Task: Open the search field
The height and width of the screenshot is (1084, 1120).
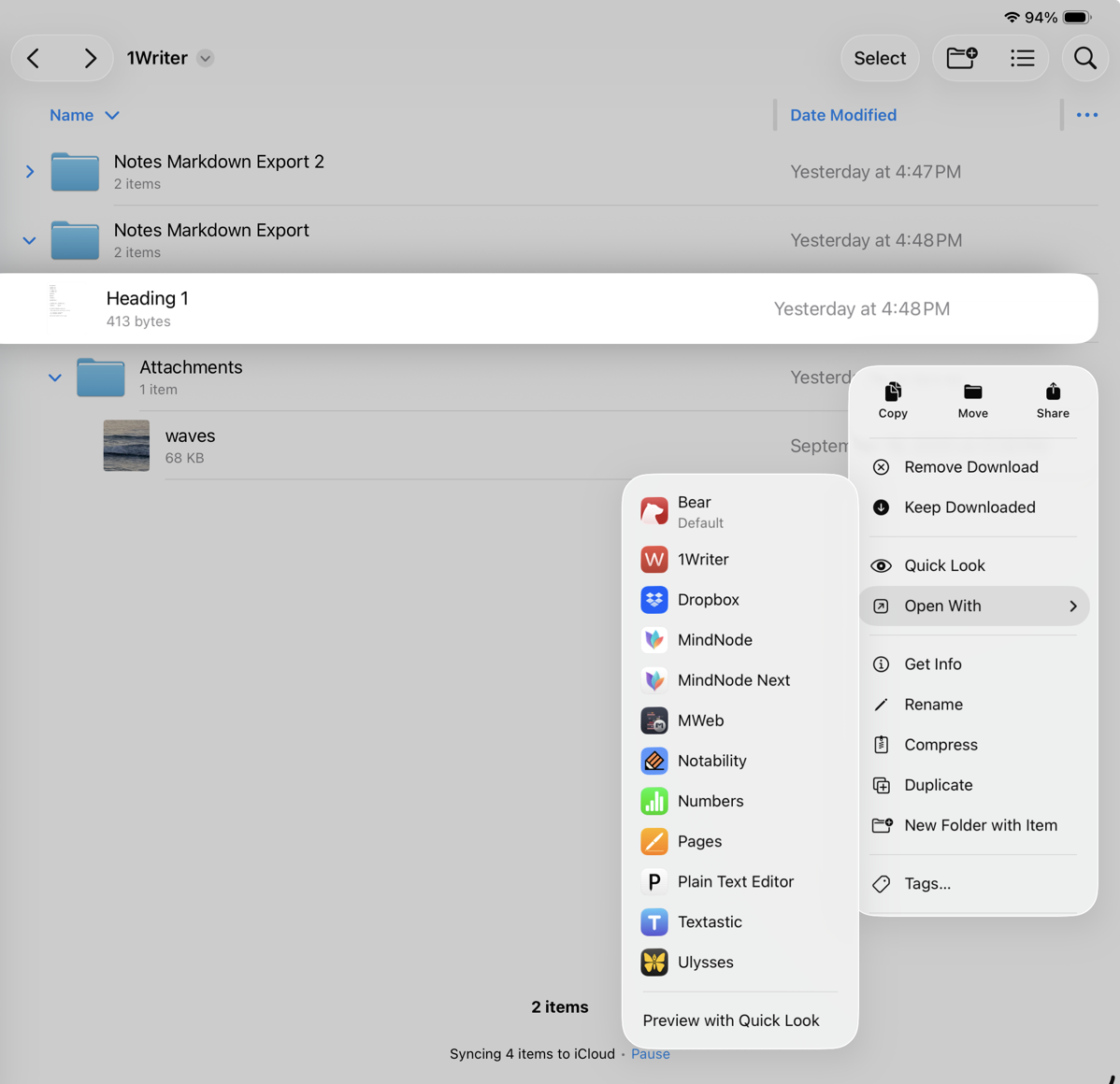Action: click(1084, 58)
